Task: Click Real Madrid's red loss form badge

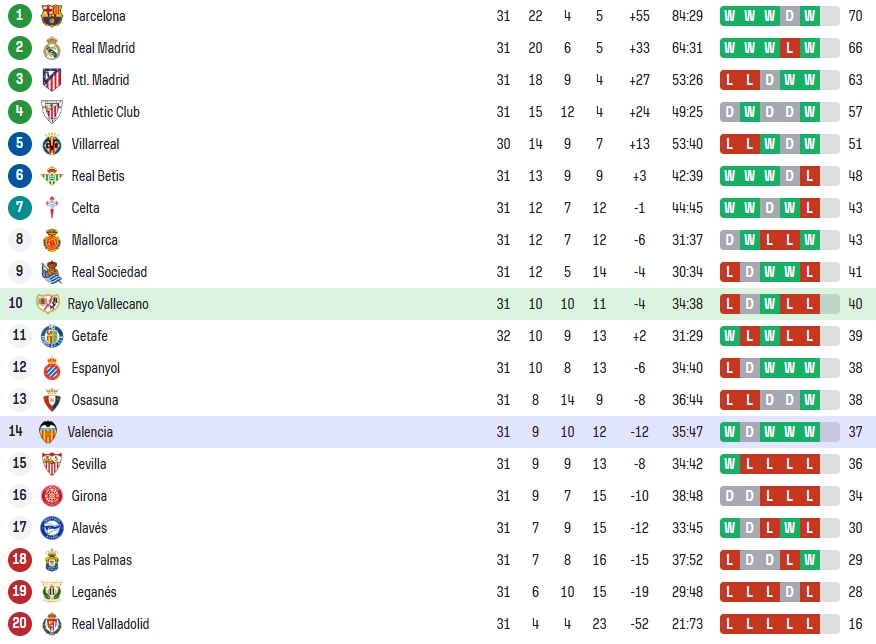Action: pyautogui.click(x=789, y=48)
